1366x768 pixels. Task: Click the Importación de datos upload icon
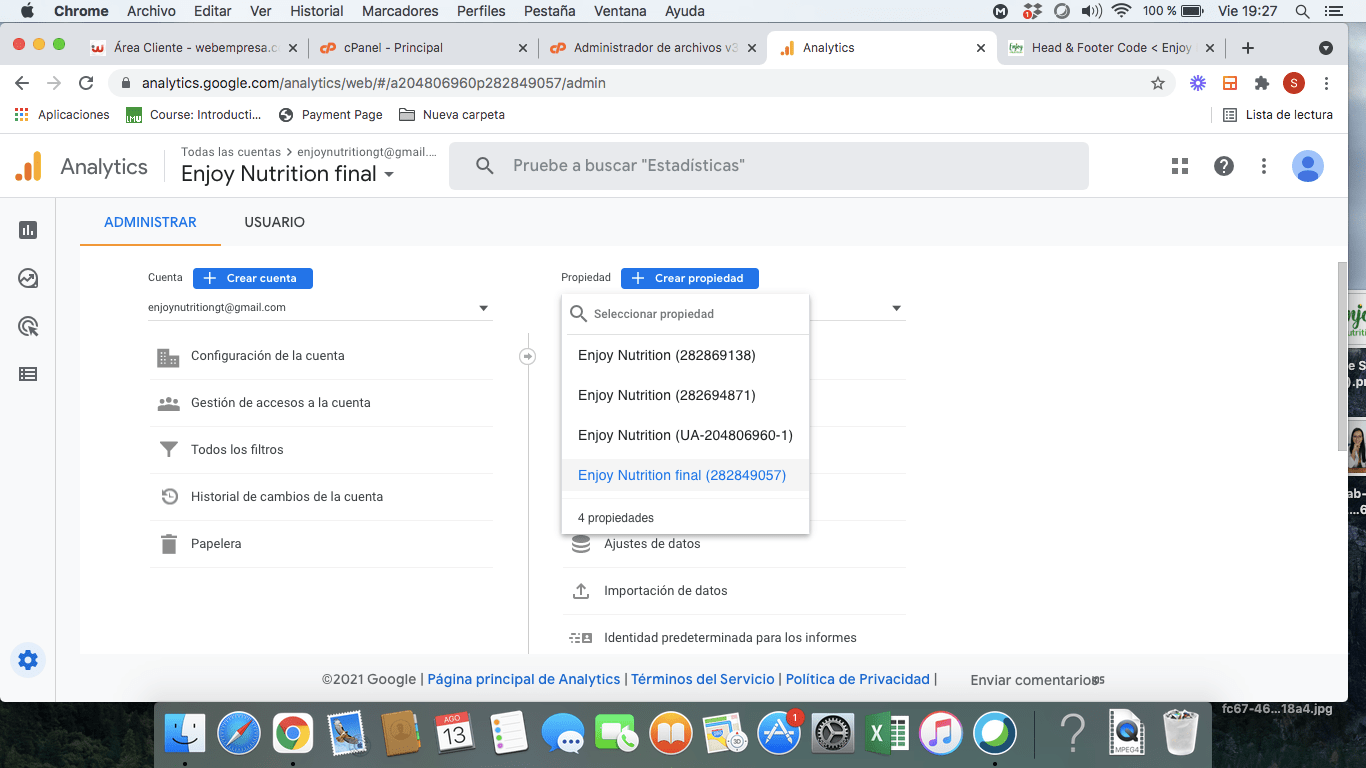pos(581,591)
